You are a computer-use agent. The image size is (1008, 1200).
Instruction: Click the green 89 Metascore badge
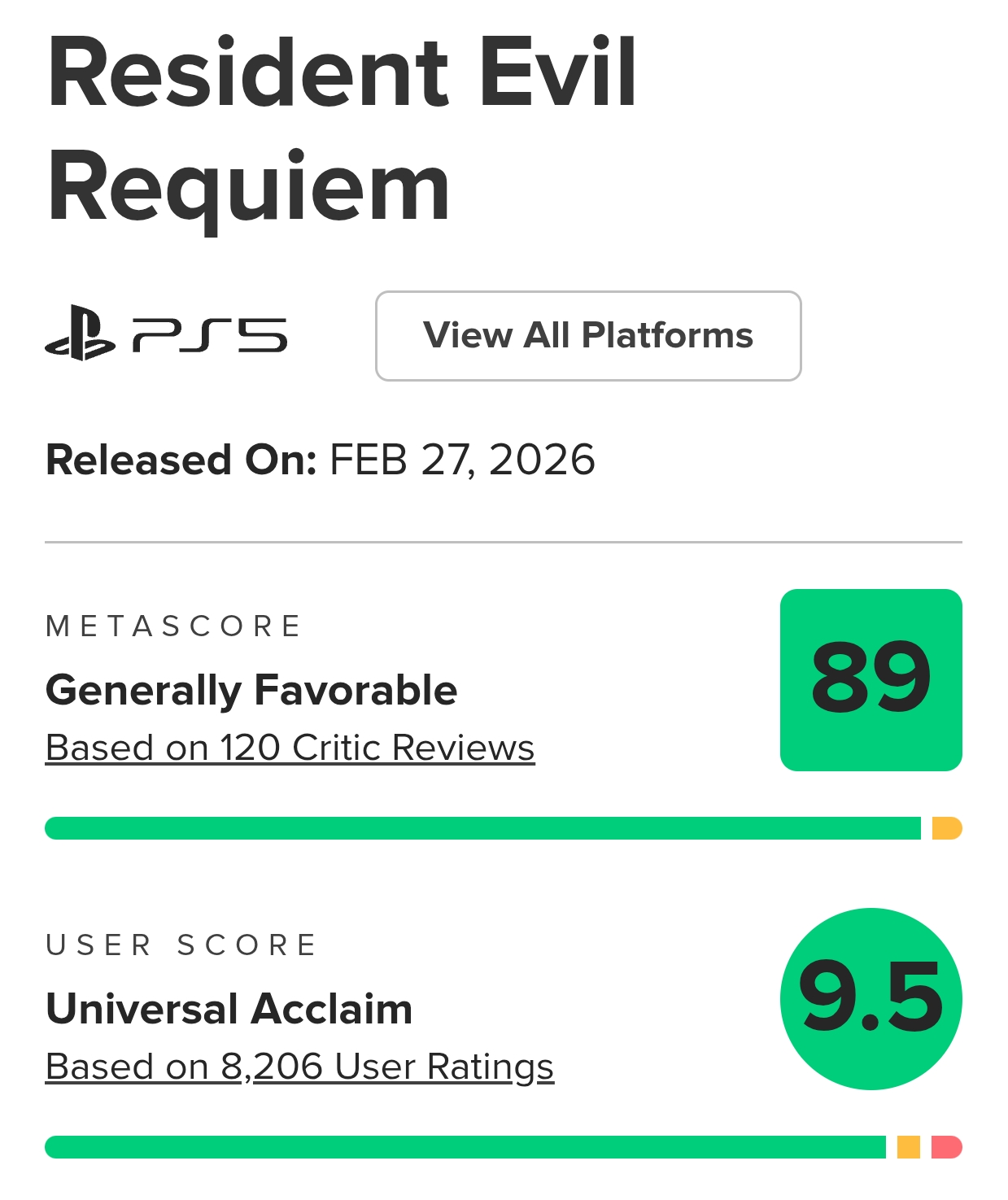point(871,679)
